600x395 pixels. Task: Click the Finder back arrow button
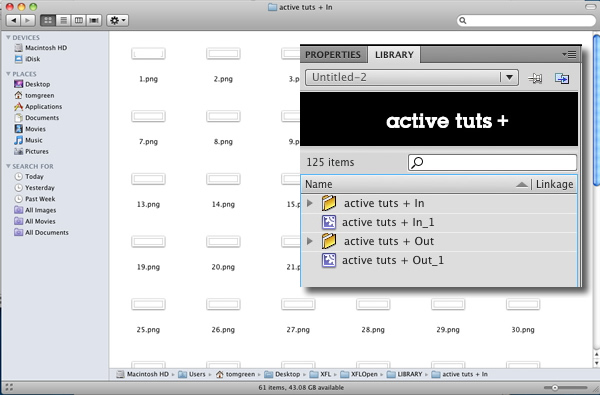[13, 20]
